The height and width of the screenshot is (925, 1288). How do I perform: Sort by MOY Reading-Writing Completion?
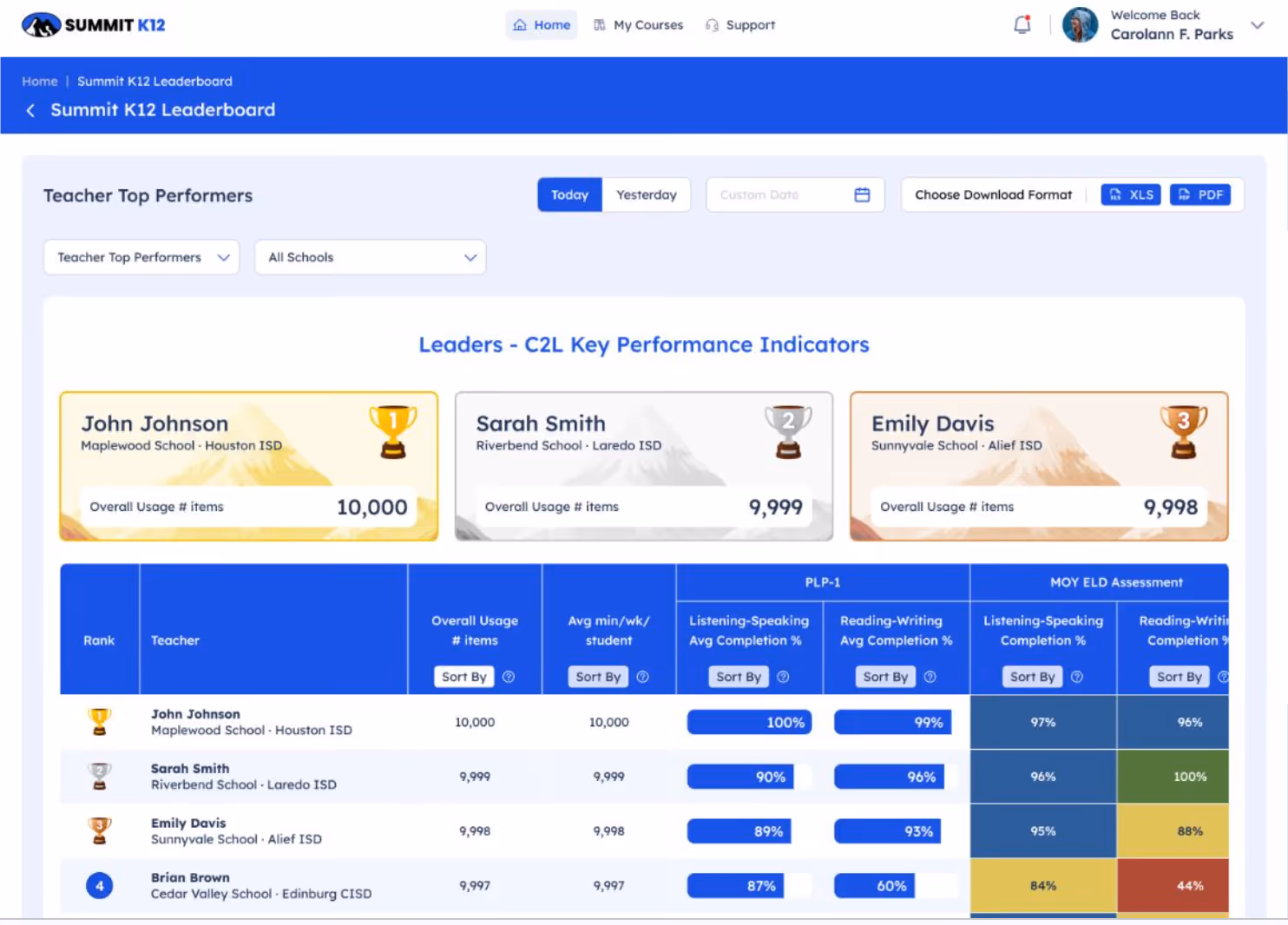(x=1180, y=677)
